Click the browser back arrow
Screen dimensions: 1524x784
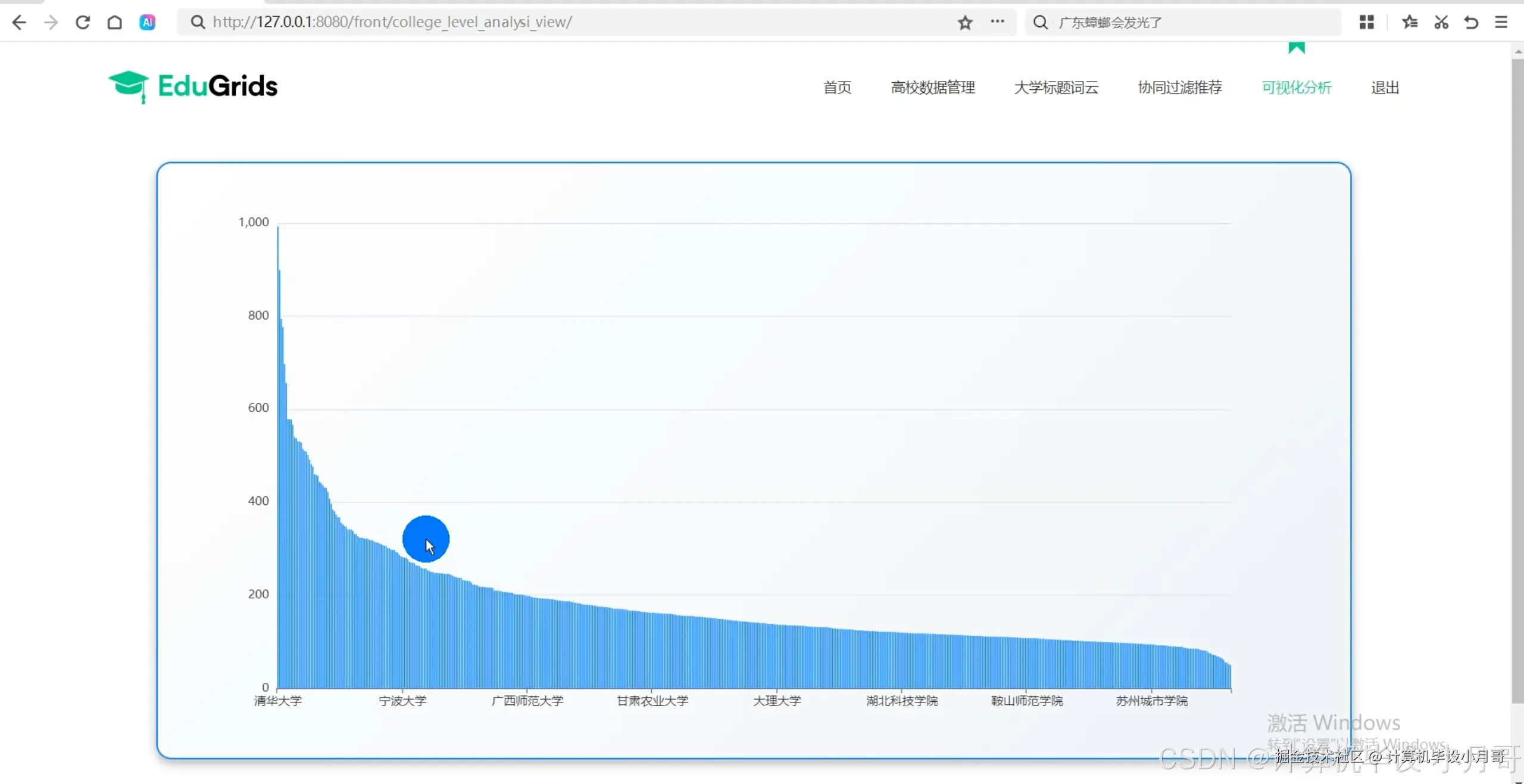[19, 23]
